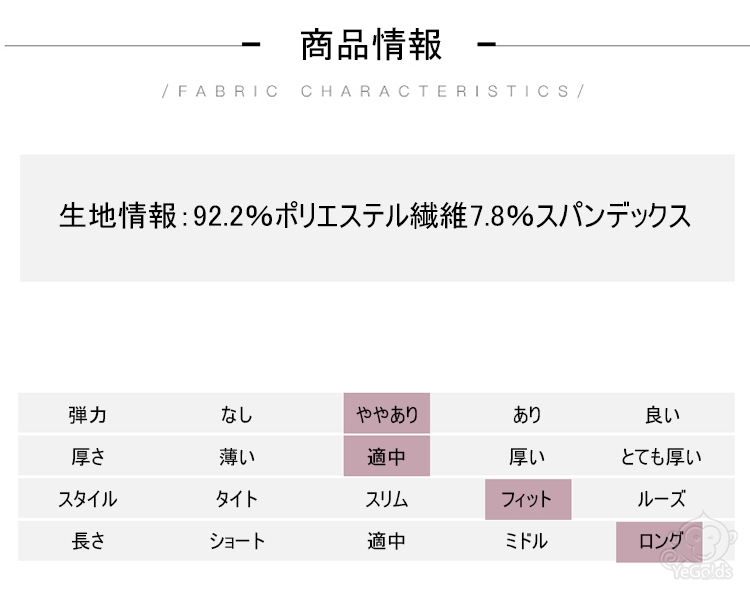This screenshot has width=750, height=599.
Task: Click the 良い elasticity cell
Action: 661,414
